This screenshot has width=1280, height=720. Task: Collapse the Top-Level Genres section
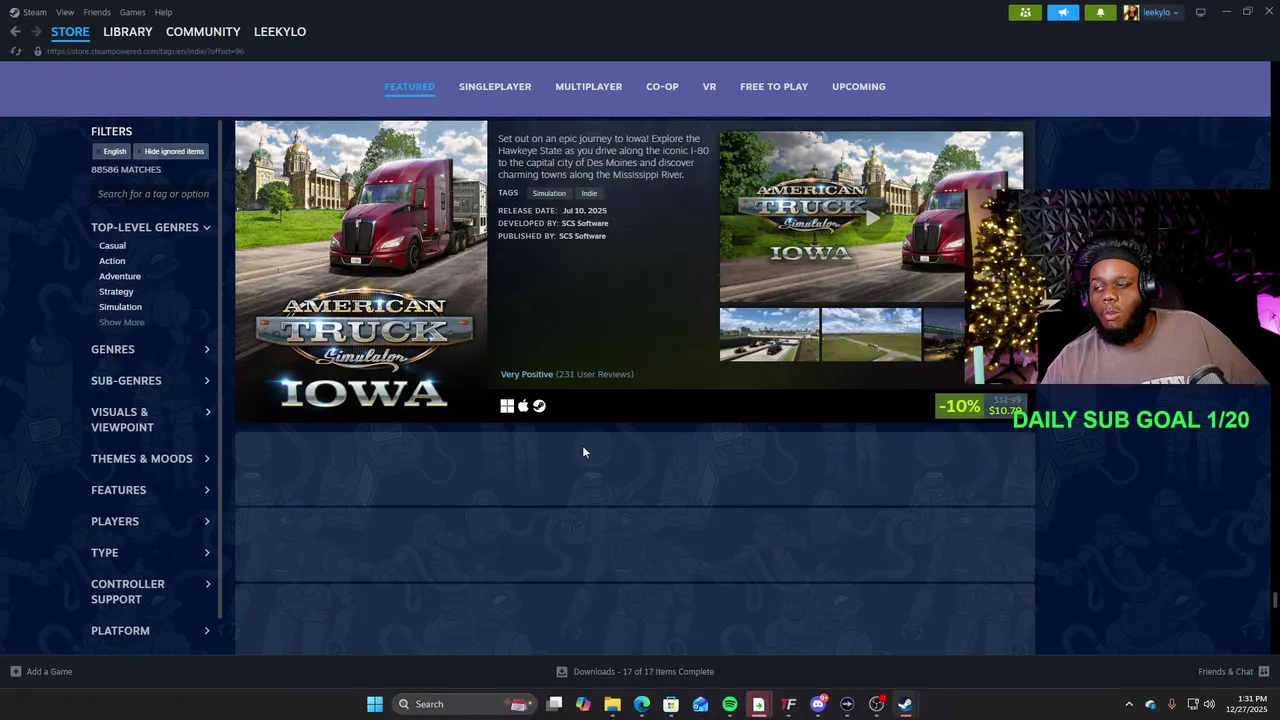point(151,227)
